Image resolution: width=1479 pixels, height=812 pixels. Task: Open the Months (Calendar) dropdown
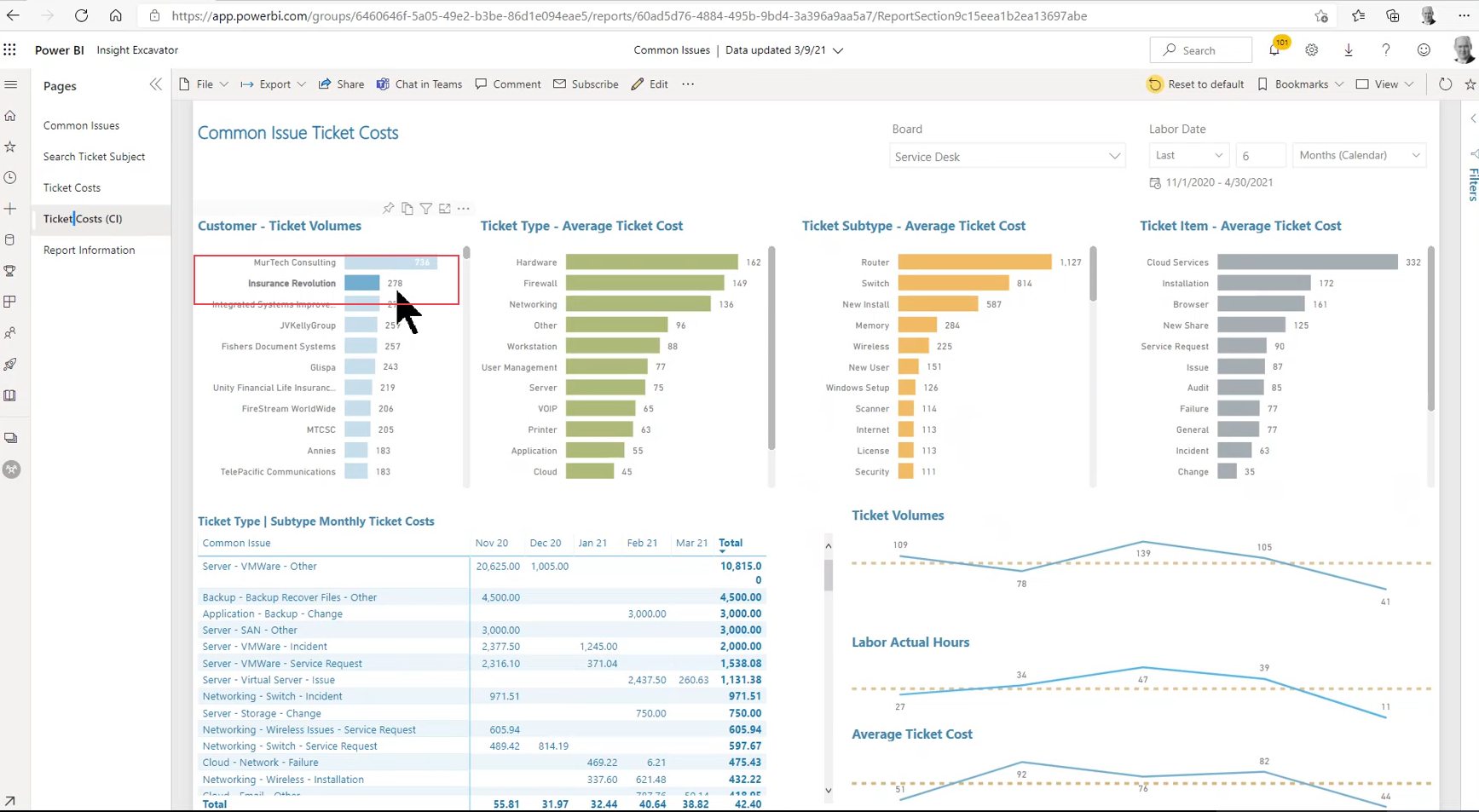pyautogui.click(x=1360, y=155)
